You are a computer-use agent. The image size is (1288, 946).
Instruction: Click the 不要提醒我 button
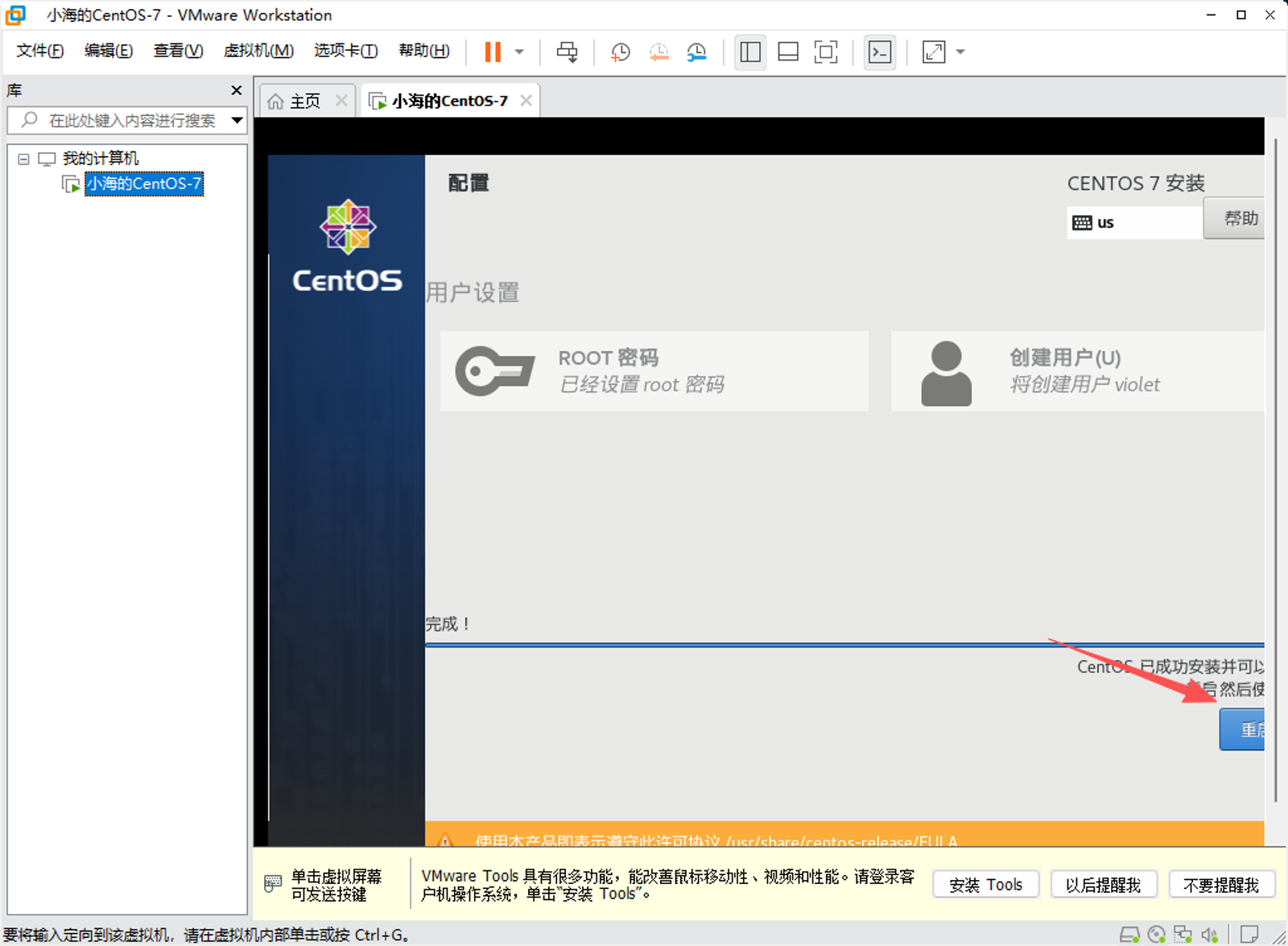(x=1221, y=885)
